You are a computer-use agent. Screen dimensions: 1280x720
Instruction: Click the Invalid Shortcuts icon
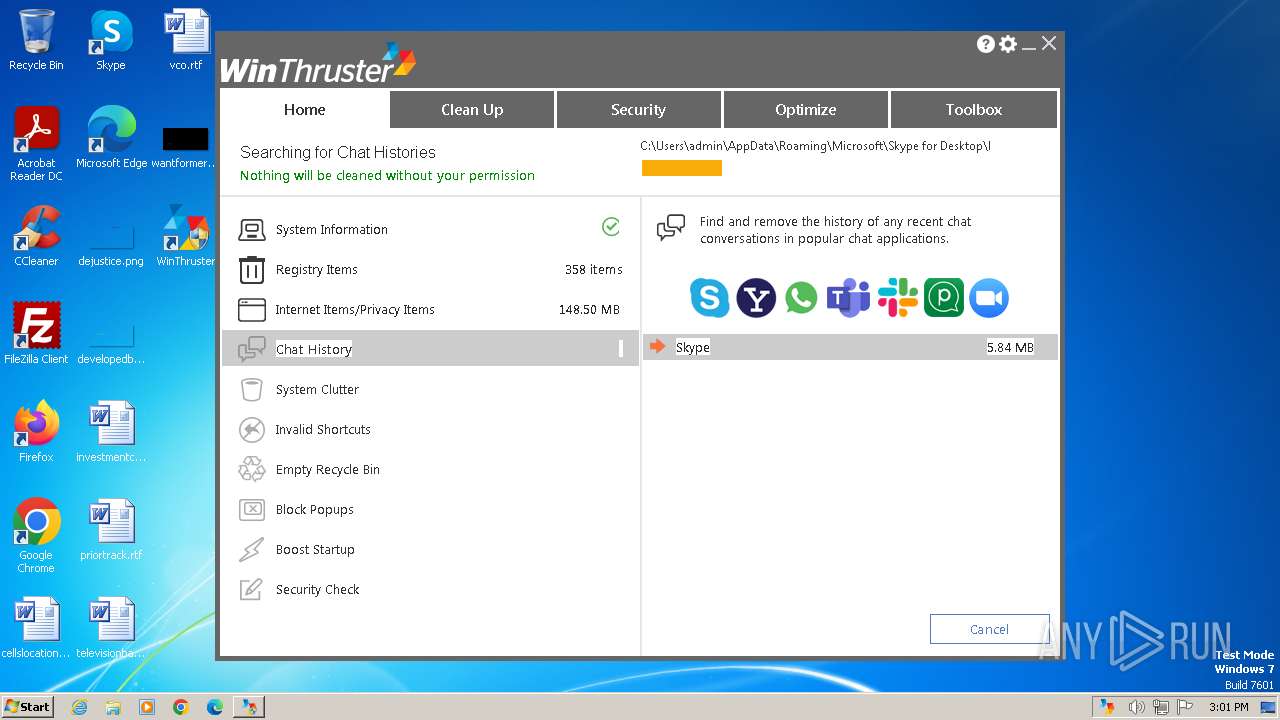click(x=251, y=430)
